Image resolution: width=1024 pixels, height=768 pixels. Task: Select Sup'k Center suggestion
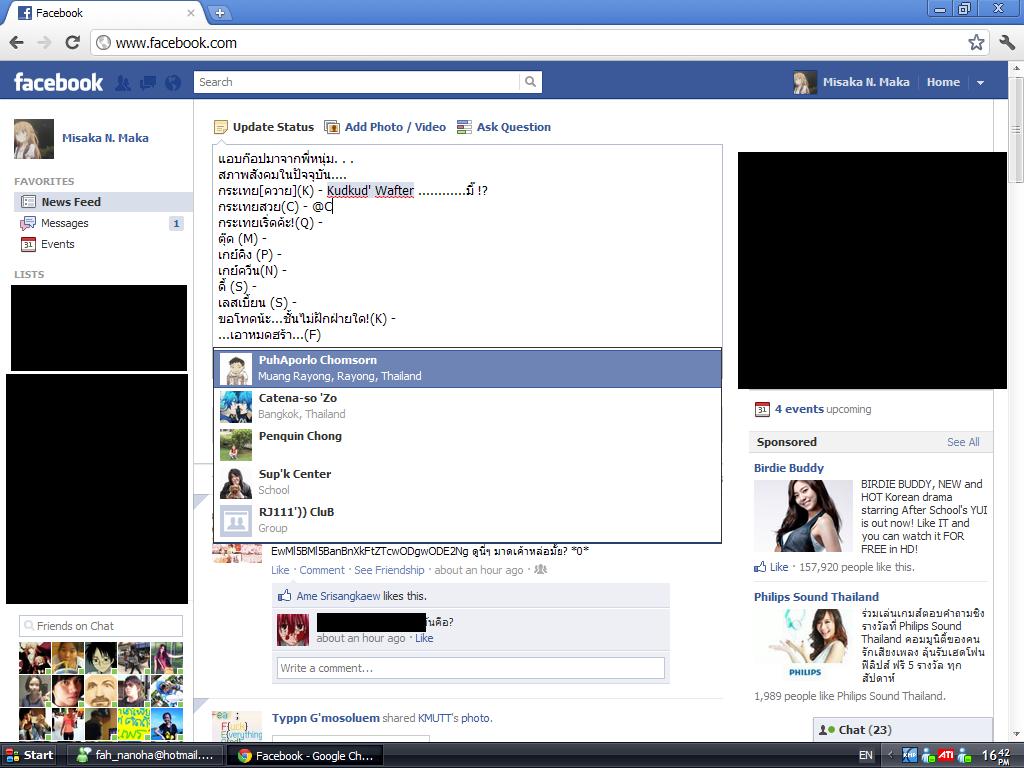(468, 482)
